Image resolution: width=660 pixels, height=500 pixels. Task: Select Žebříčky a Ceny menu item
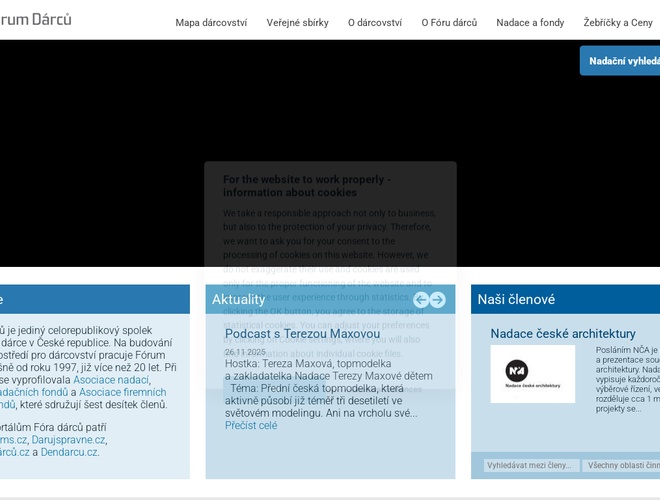click(x=620, y=22)
